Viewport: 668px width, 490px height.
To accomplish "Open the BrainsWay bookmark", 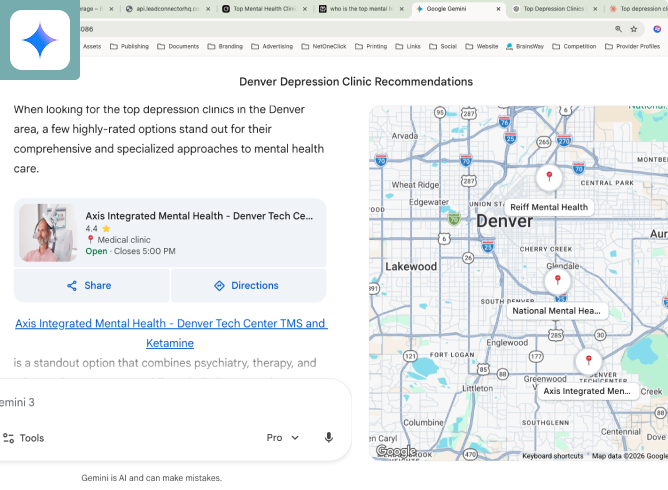I will pyautogui.click(x=524, y=46).
